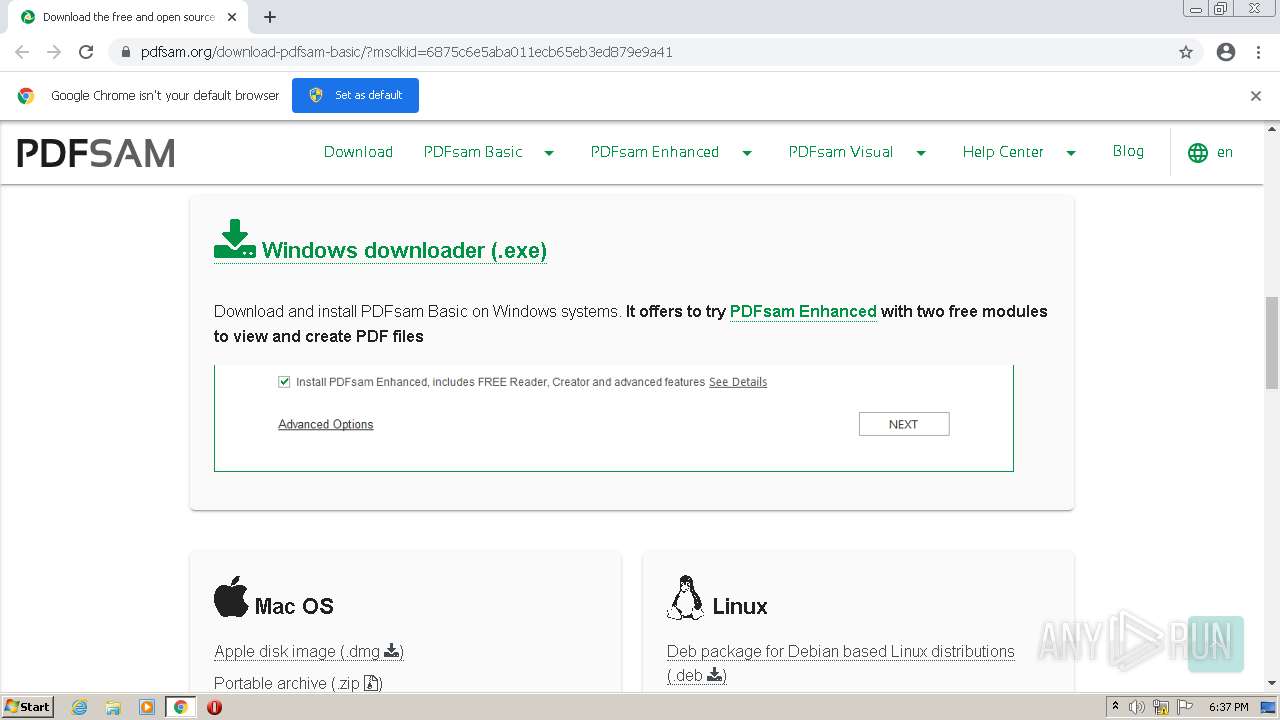Click the page vertical scrollbar thumb

[x=1272, y=343]
